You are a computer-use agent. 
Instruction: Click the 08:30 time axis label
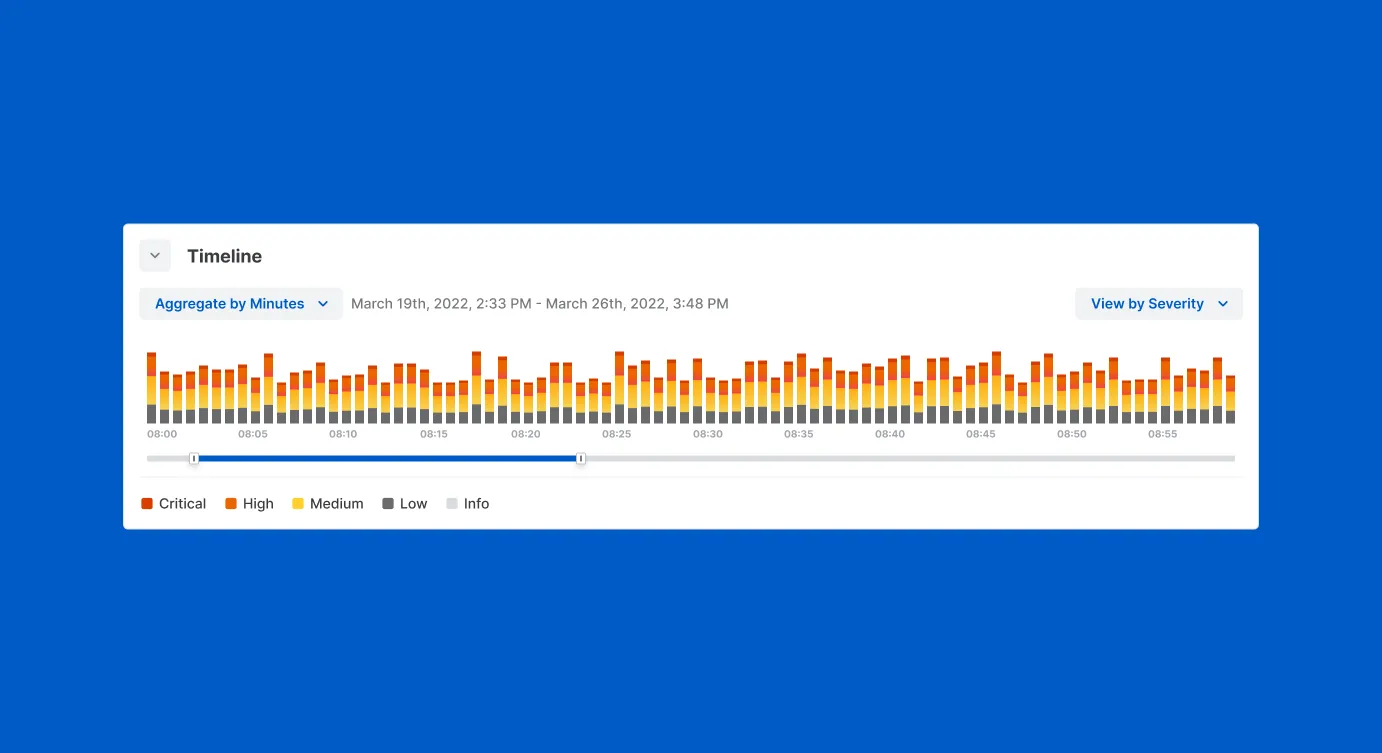(x=708, y=435)
